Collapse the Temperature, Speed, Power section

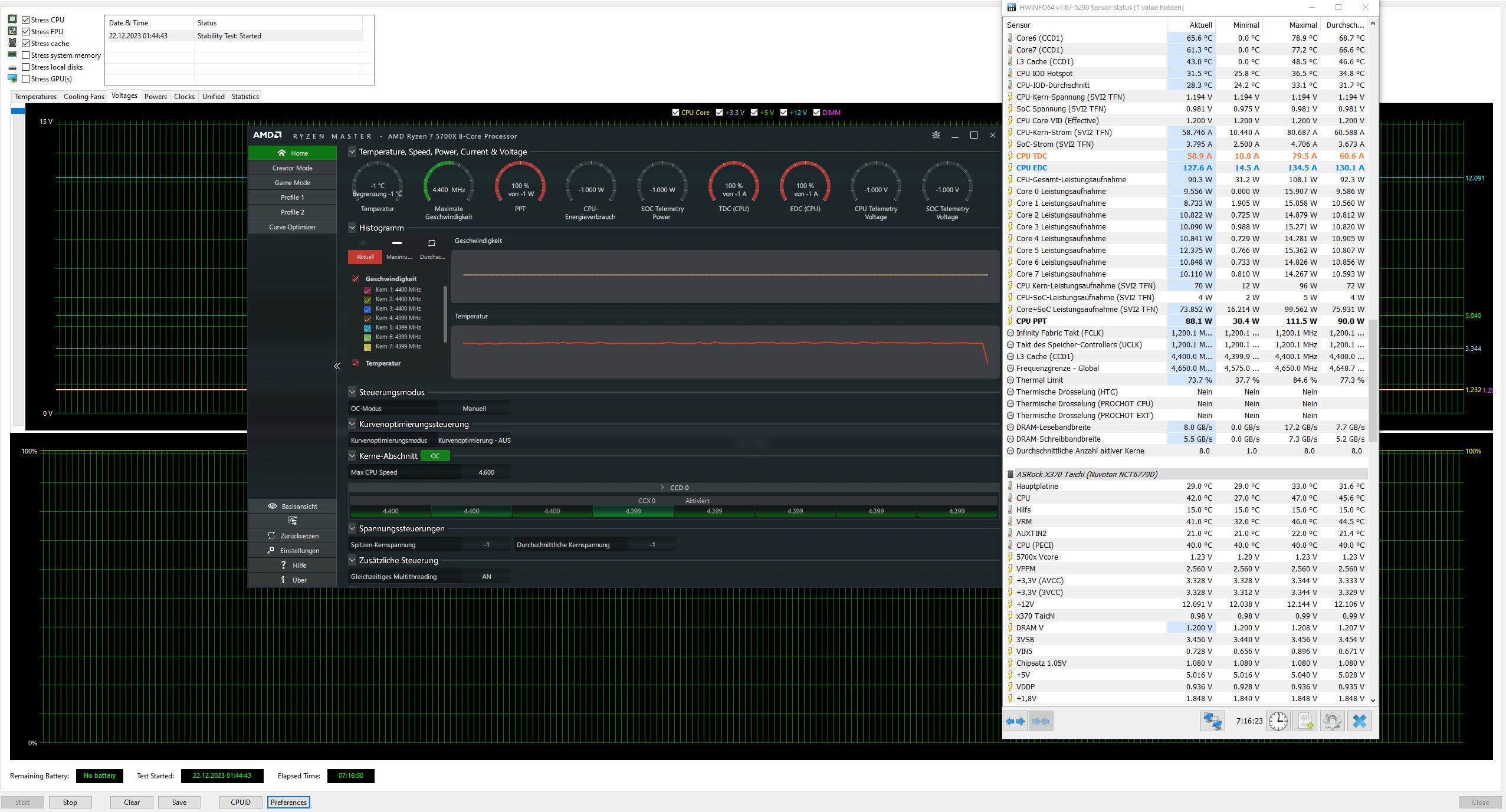[352, 152]
